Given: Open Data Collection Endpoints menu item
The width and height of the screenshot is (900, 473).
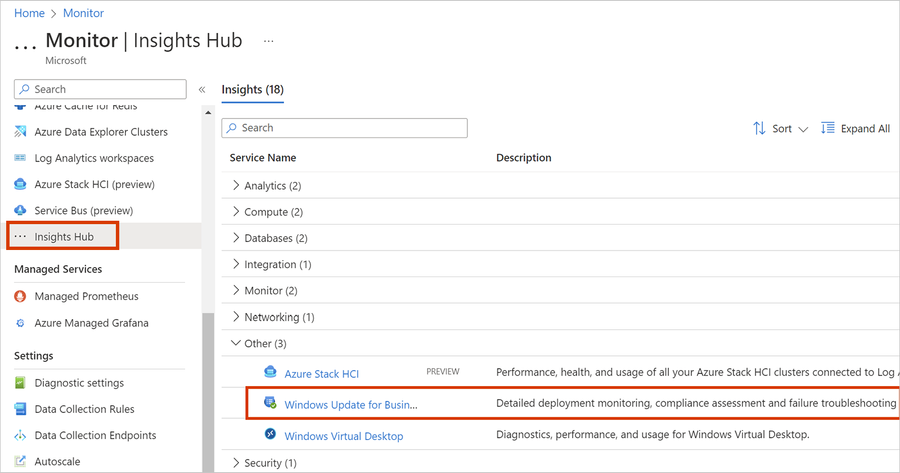Looking at the screenshot, I should click(x=95, y=436).
